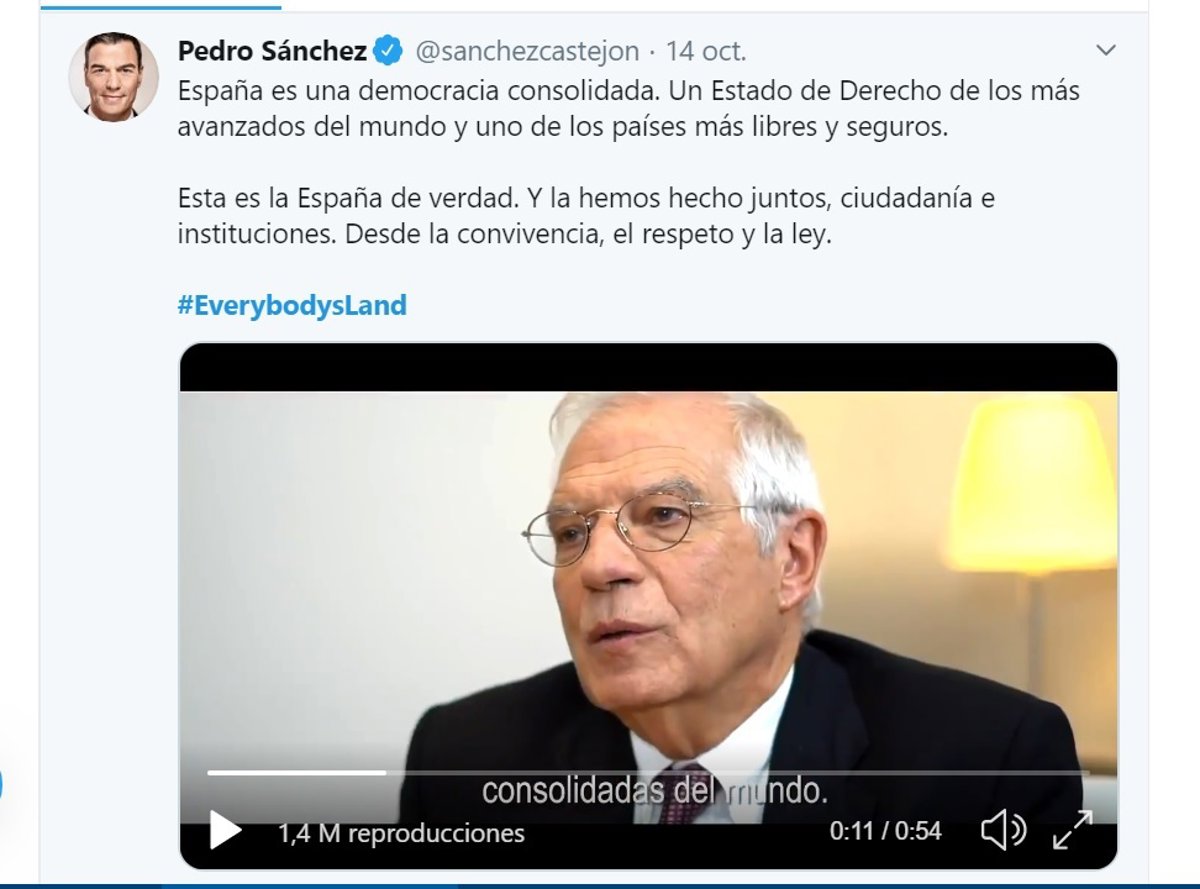Seek into the unplayed gray timeline portion
This screenshot has height=889, width=1200.
coord(737,772)
